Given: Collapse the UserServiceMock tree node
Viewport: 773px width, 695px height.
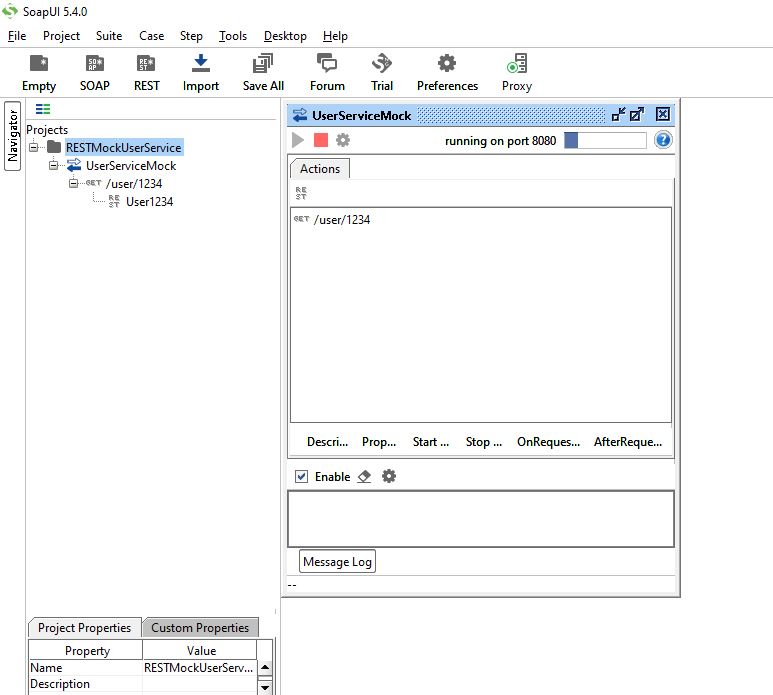Looking at the screenshot, I should tap(53, 166).
